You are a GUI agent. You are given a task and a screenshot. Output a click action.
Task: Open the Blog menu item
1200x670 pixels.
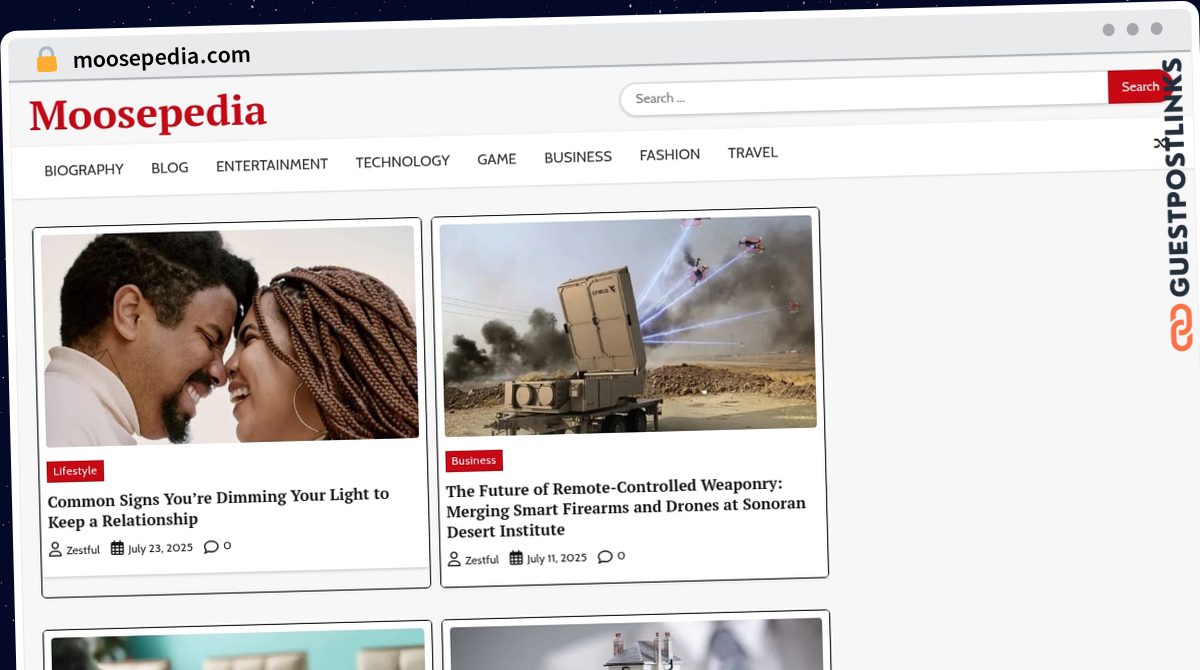pos(170,167)
